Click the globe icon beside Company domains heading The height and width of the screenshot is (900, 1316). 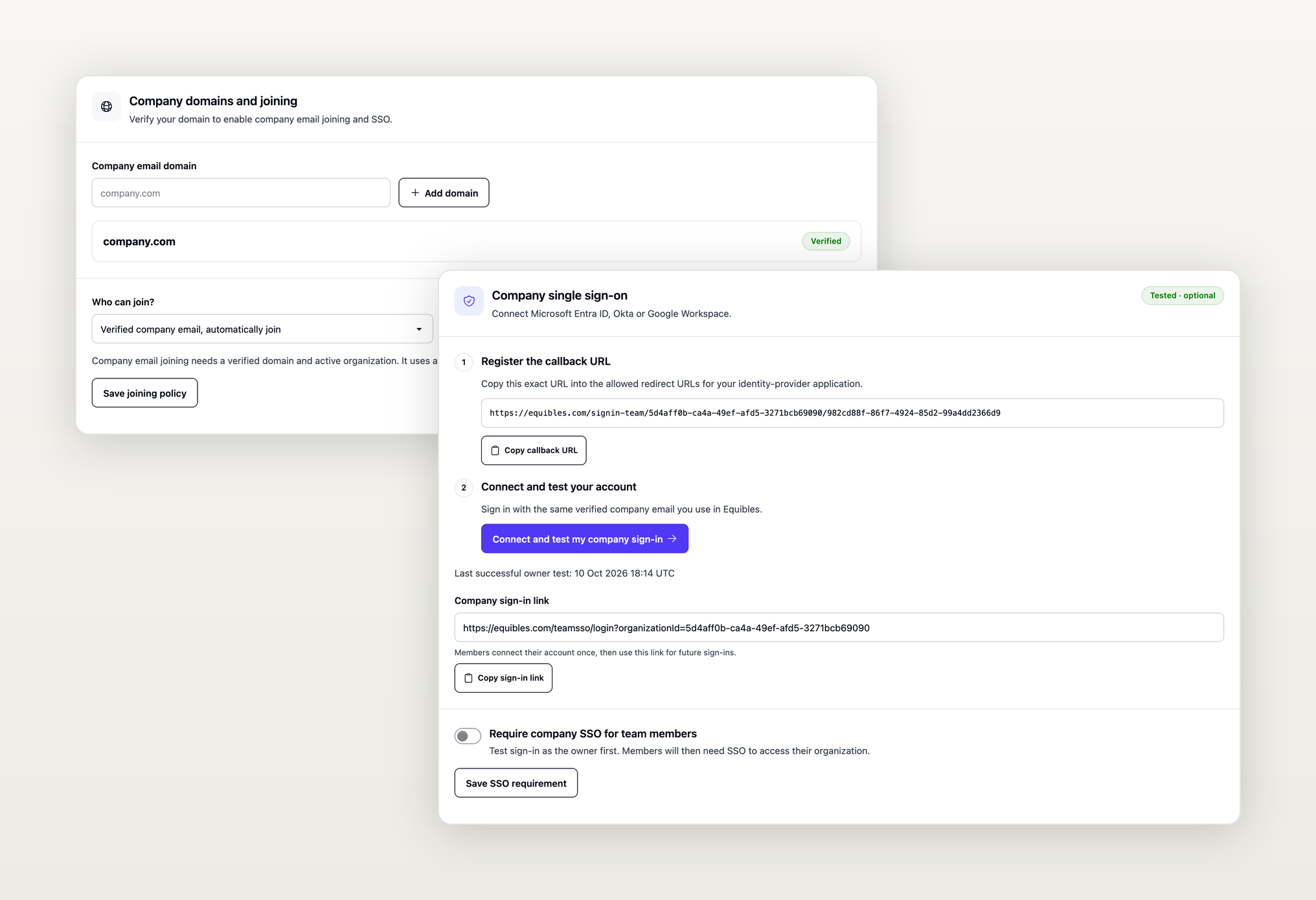coord(106,107)
